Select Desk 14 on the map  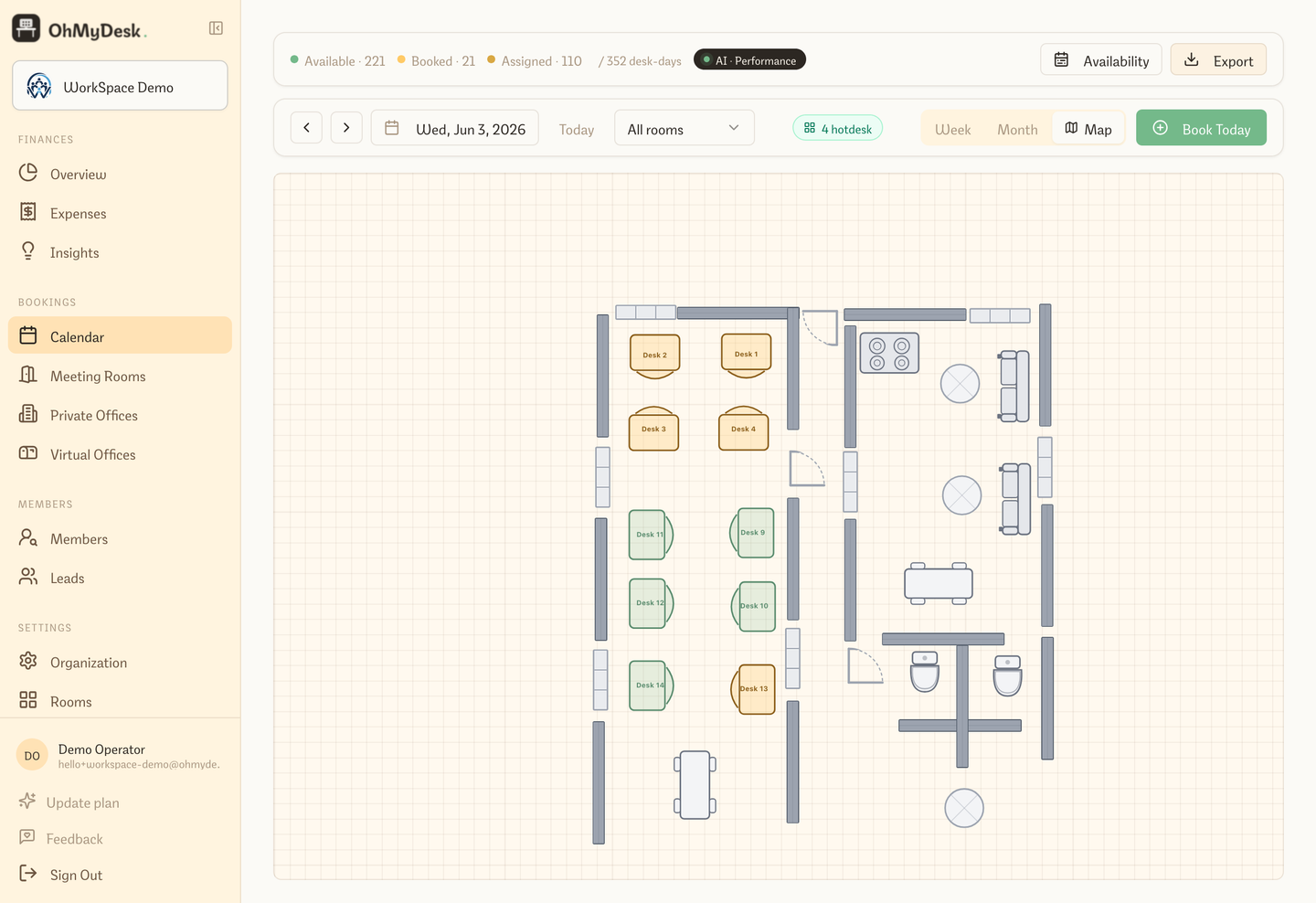(651, 685)
